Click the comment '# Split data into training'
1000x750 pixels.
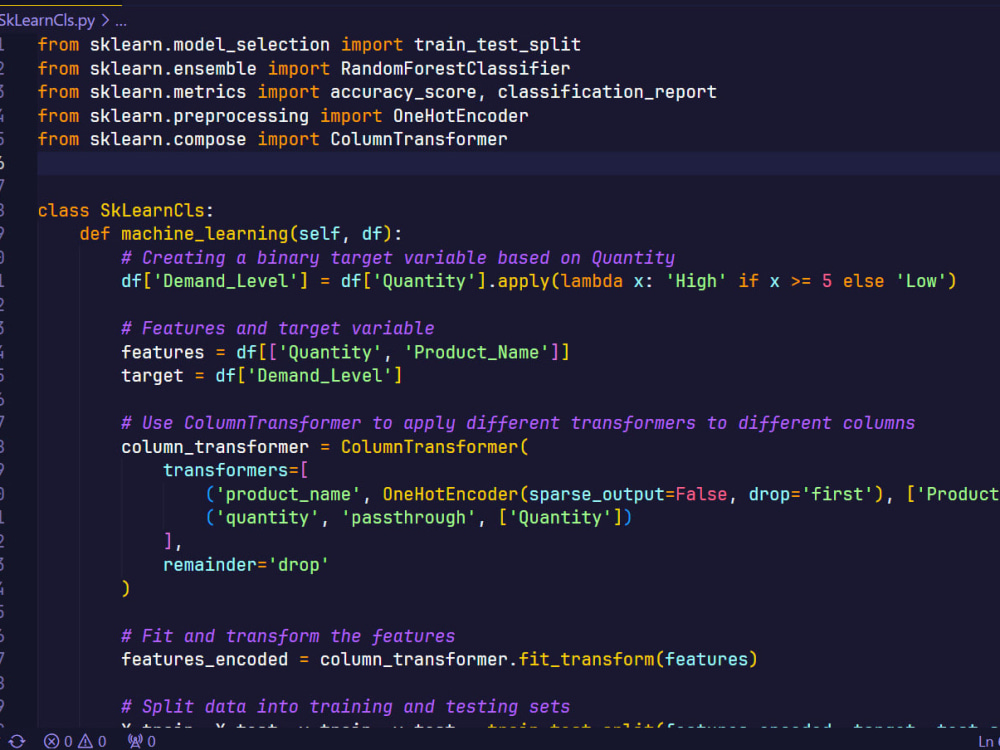257,707
